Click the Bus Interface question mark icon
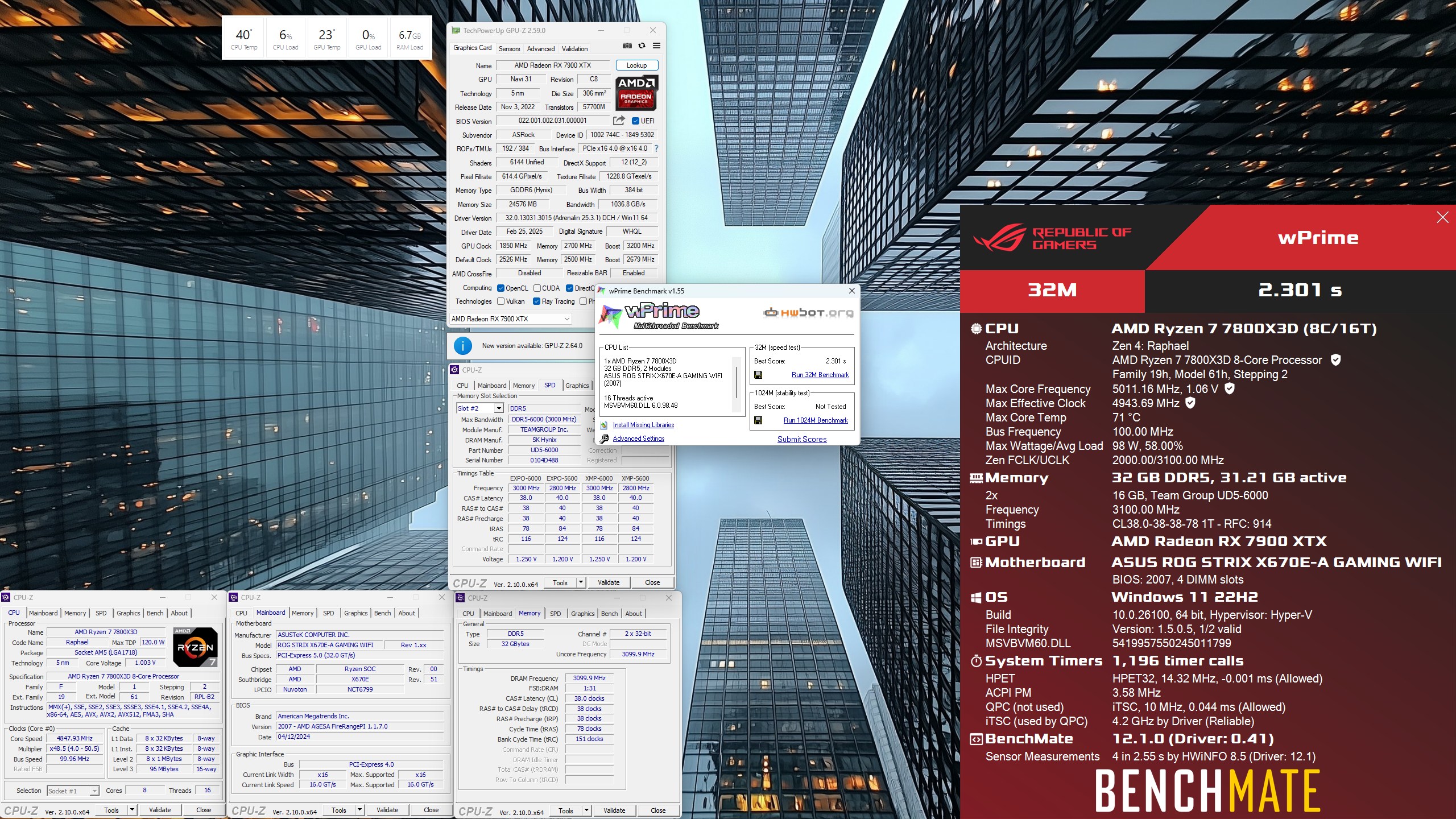This screenshot has width=1456, height=819. tap(656, 148)
